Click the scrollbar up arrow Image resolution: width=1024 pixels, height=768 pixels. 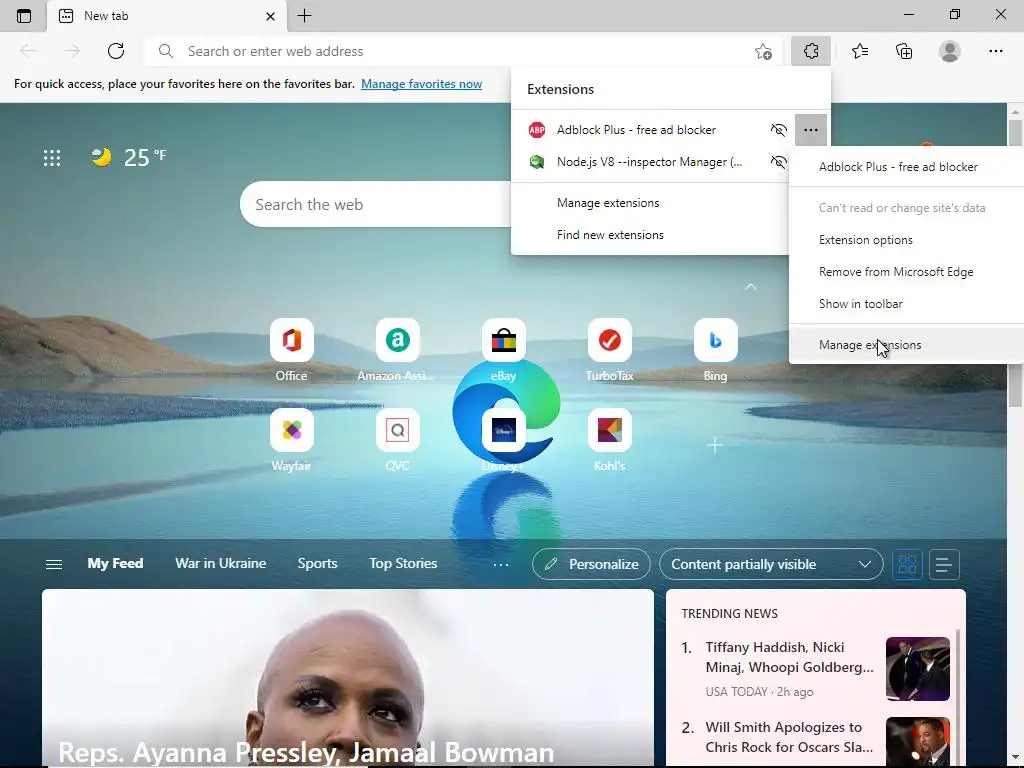point(1015,112)
